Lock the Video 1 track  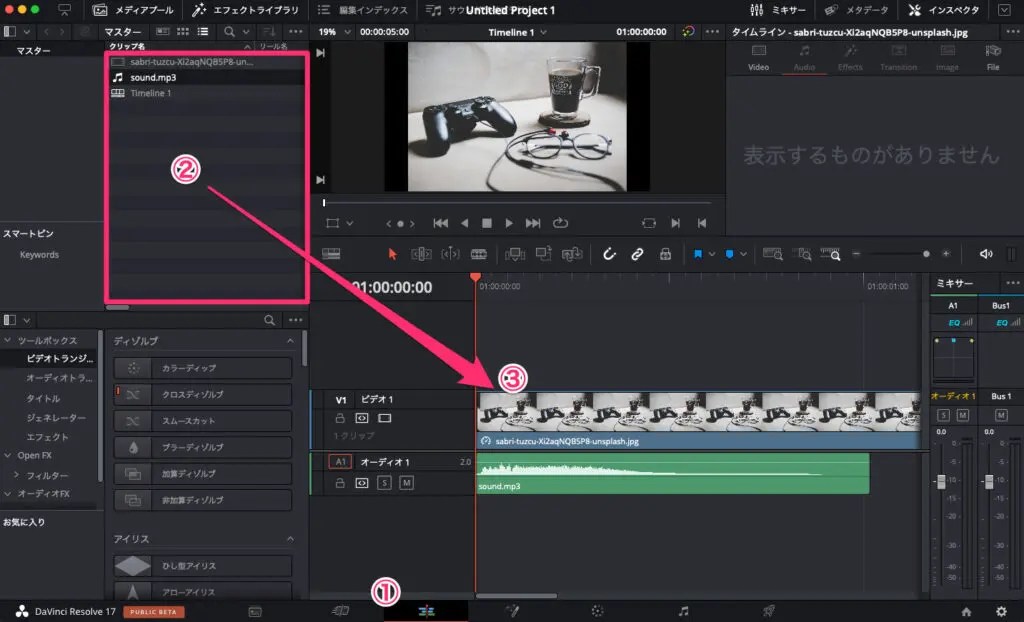point(340,418)
